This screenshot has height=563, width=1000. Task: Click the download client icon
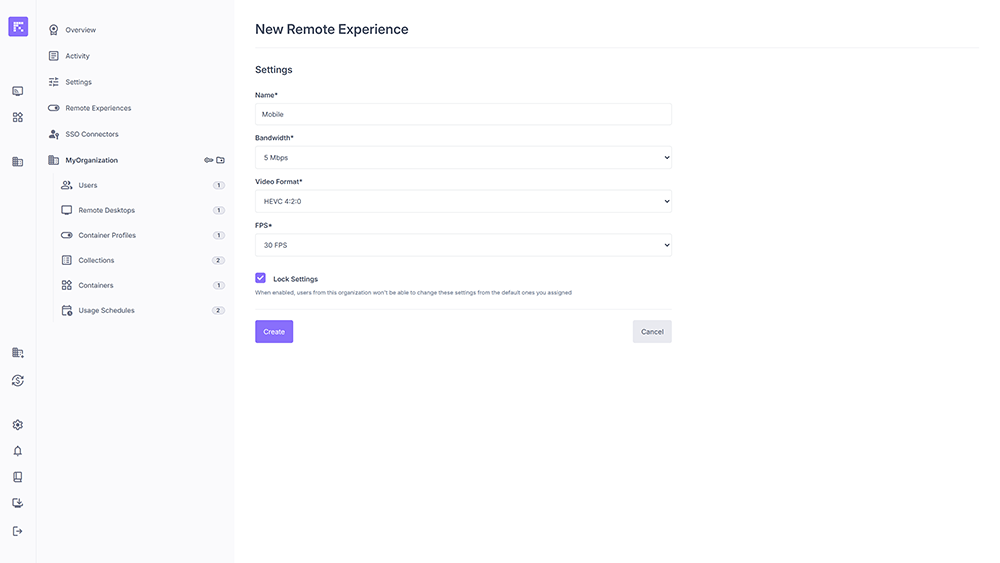pyautogui.click(x=17, y=503)
